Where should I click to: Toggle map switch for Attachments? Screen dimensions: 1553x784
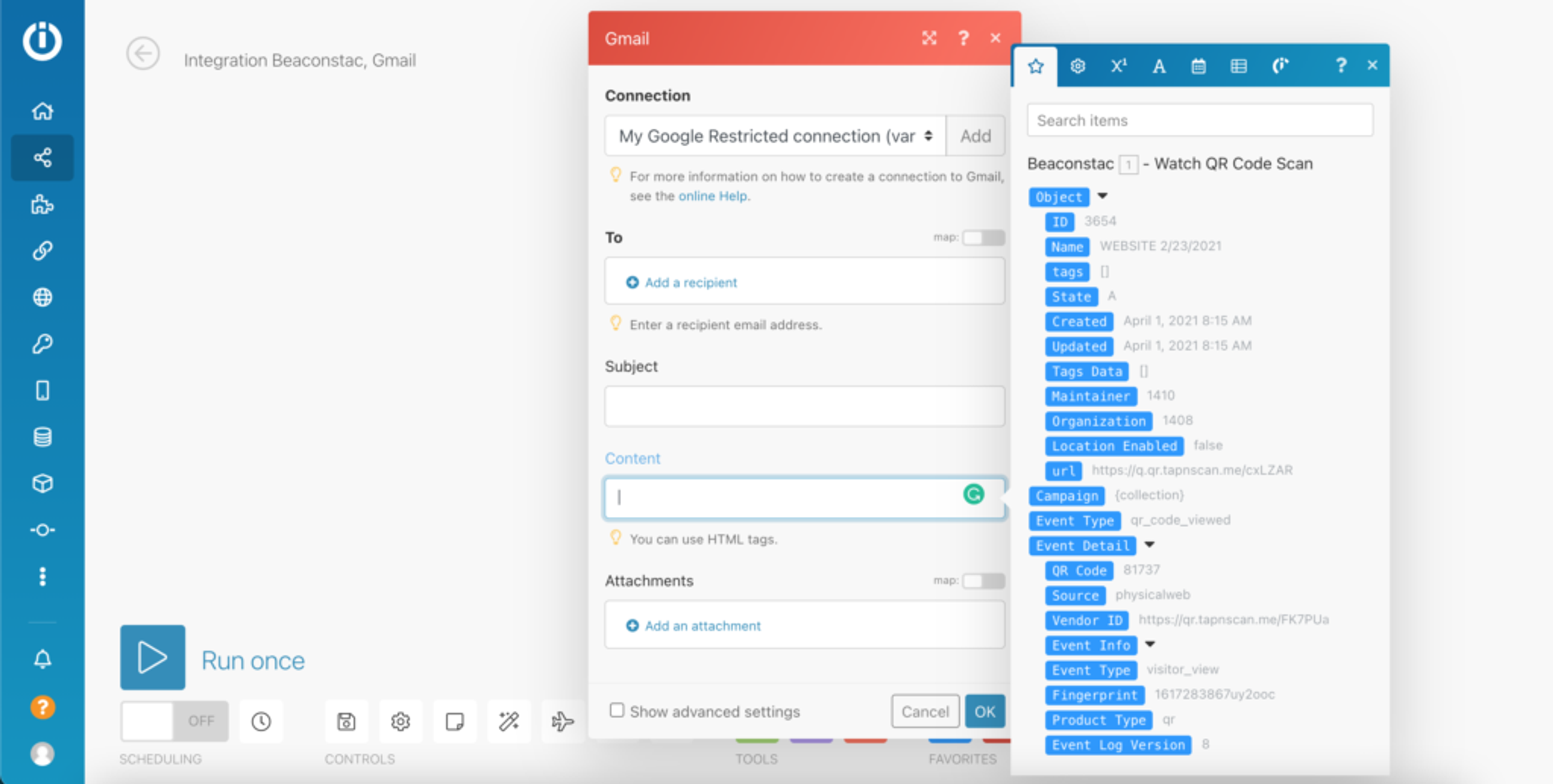tap(983, 581)
